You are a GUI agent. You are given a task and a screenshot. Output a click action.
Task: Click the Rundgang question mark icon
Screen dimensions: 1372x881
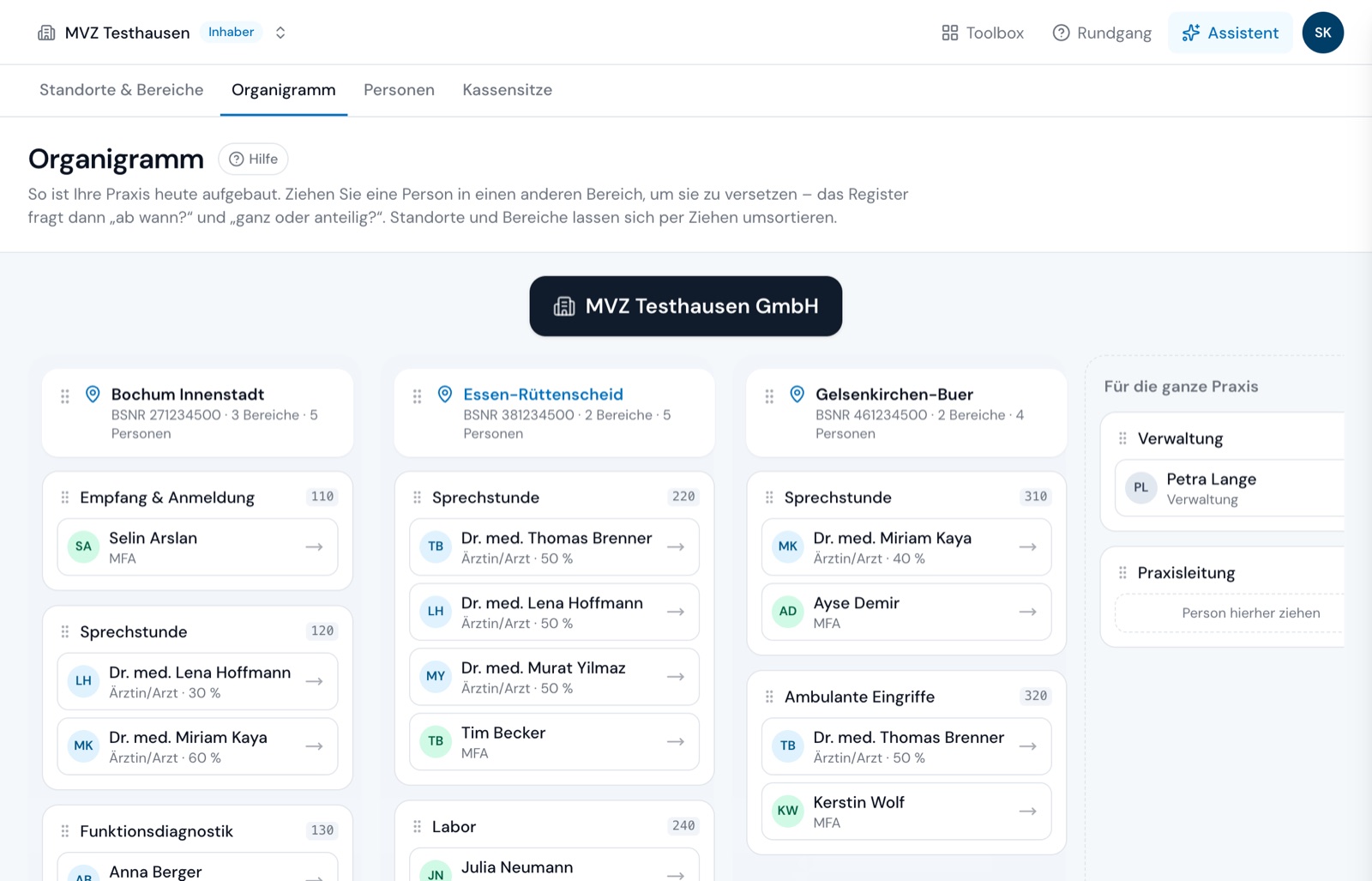(x=1061, y=33)
